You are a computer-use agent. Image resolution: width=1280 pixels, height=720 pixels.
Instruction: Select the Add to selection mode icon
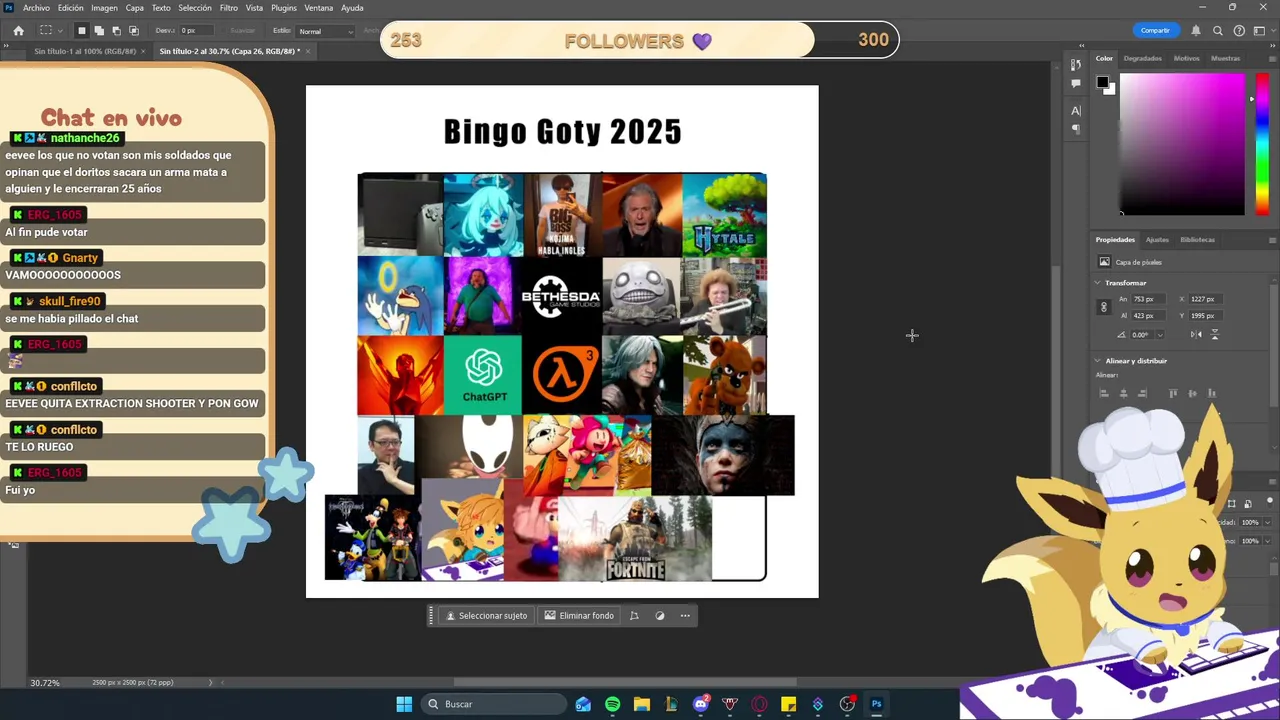click(99, 31)
